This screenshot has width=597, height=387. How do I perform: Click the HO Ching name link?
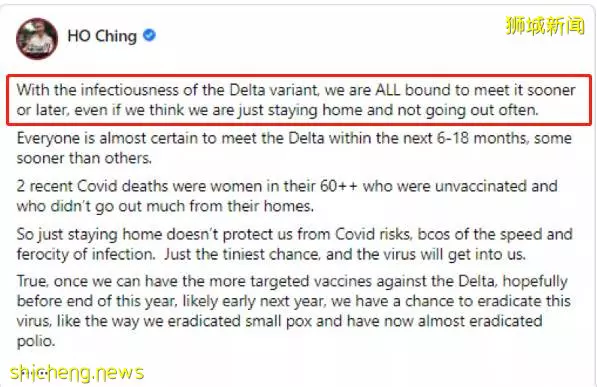pyautogui.click(x=102, y=36)
